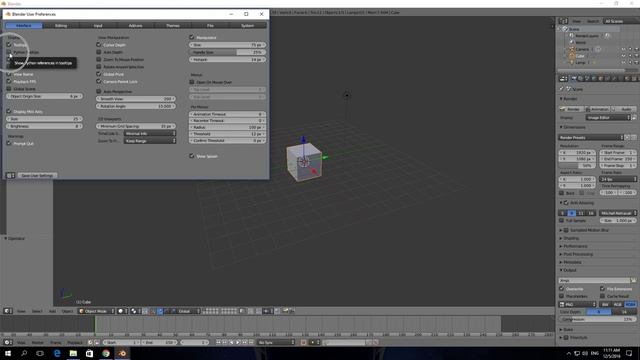Screen dimensions: 640x360
Task: Enable Rotate Around Selection checkbox
Action: pyautogui.click(x=99, y=67)
